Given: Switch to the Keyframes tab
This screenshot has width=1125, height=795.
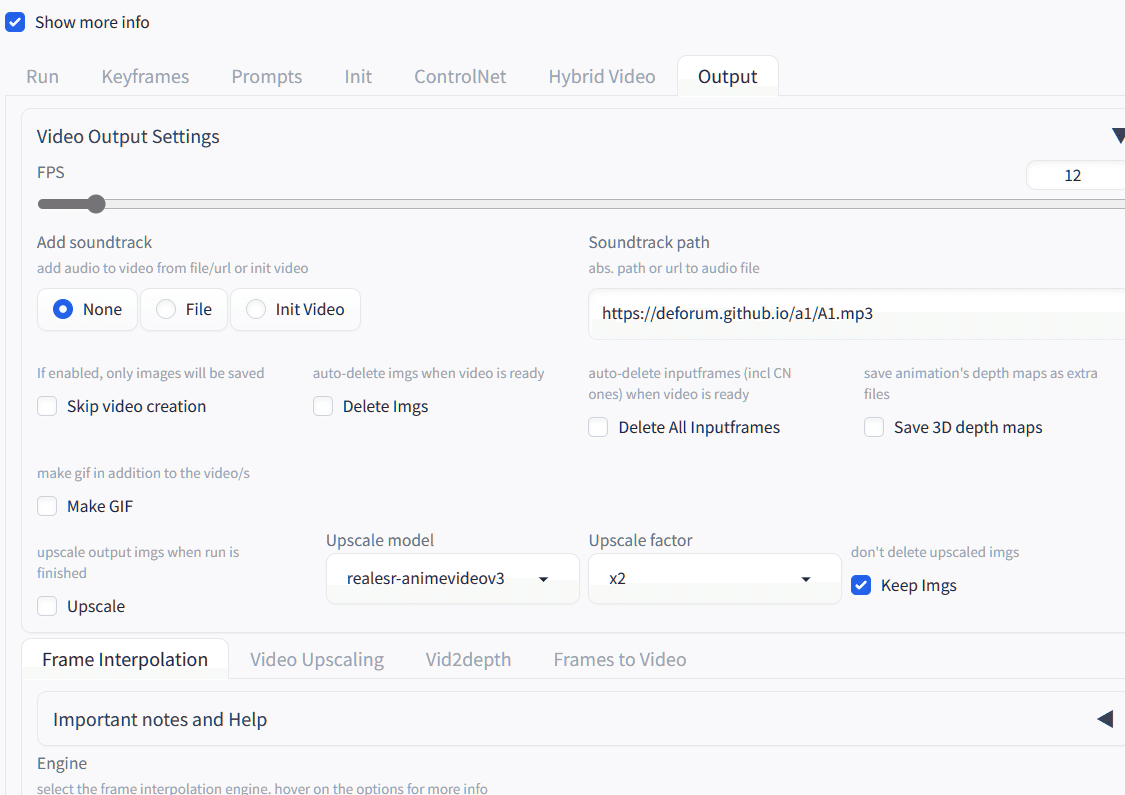Looking at the screenshot, I should (x=145, y=77).
